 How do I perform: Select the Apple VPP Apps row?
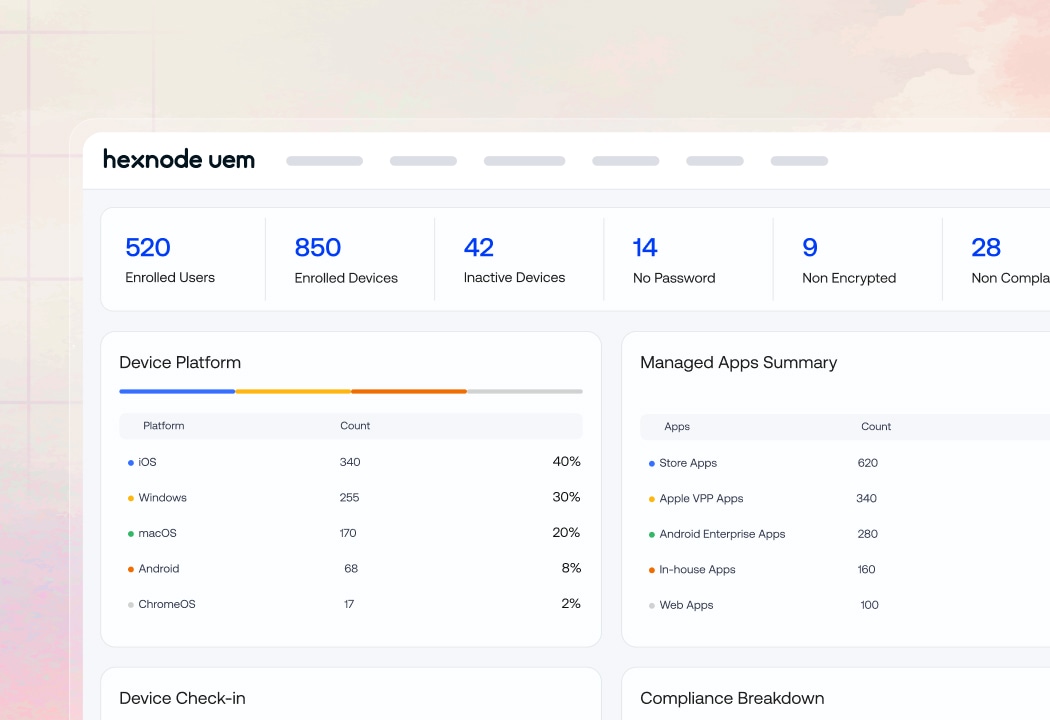coord(845,498)
